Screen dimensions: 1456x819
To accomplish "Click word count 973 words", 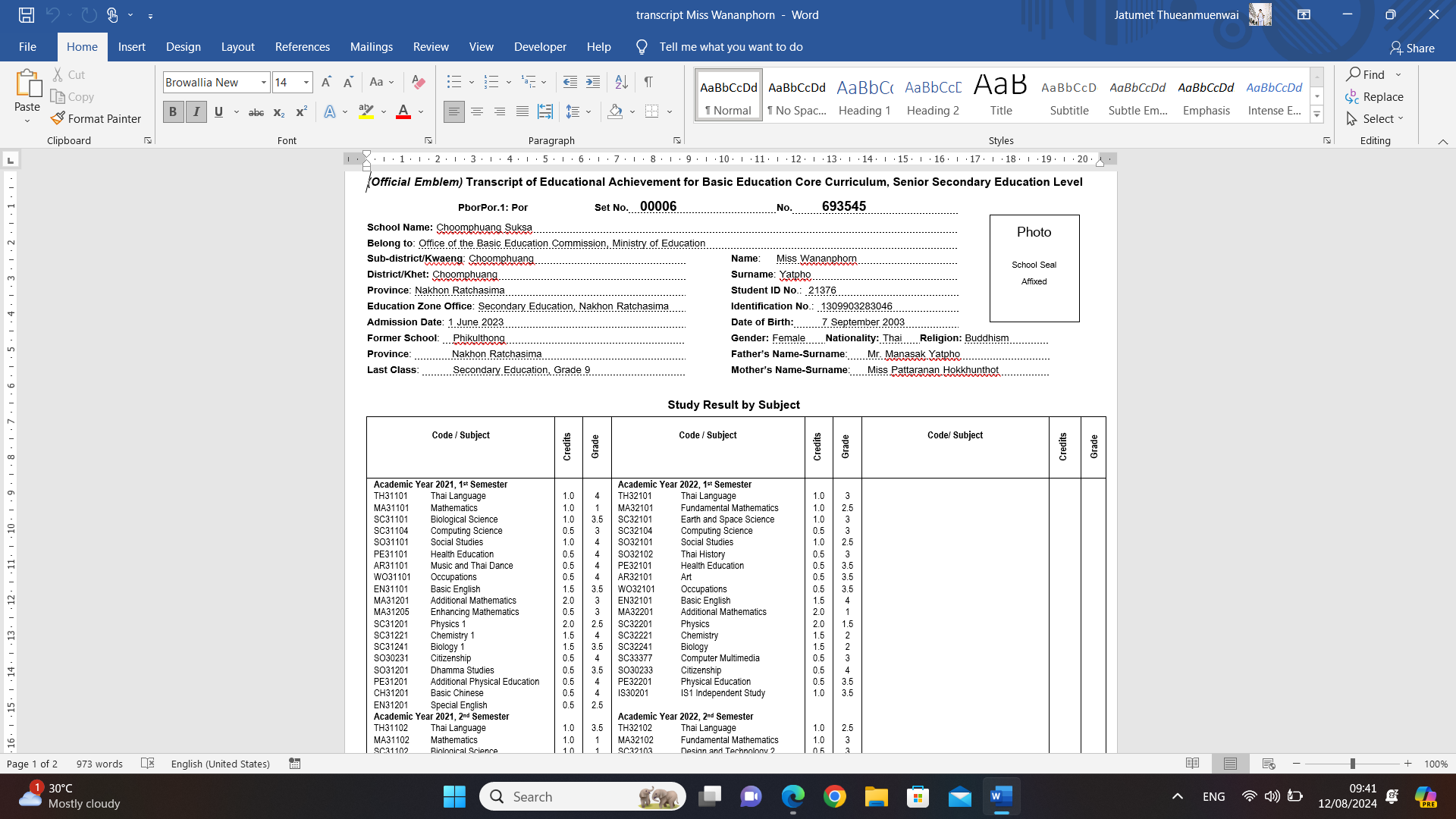I will click(x=99, y=764).
